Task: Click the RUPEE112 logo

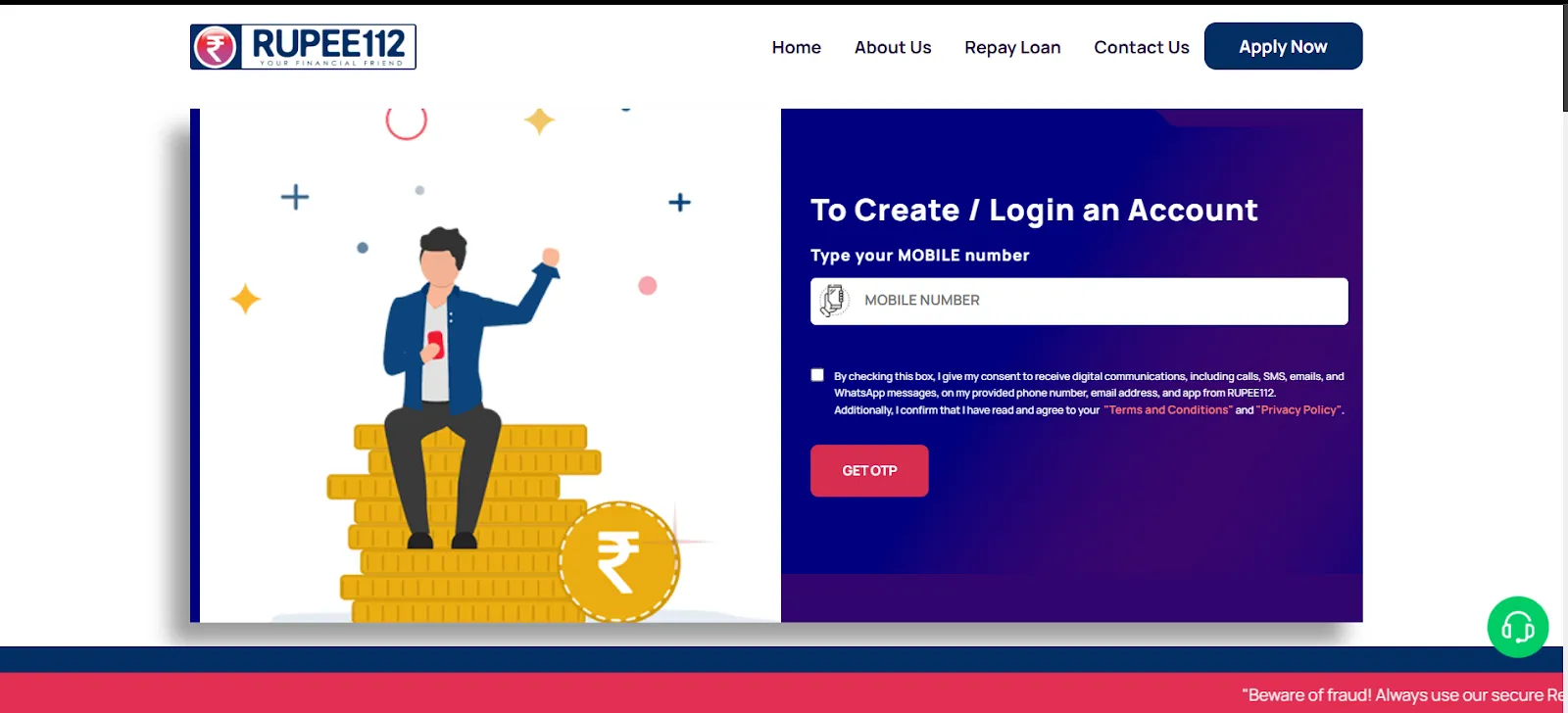Action: click(x=303, y=47)
